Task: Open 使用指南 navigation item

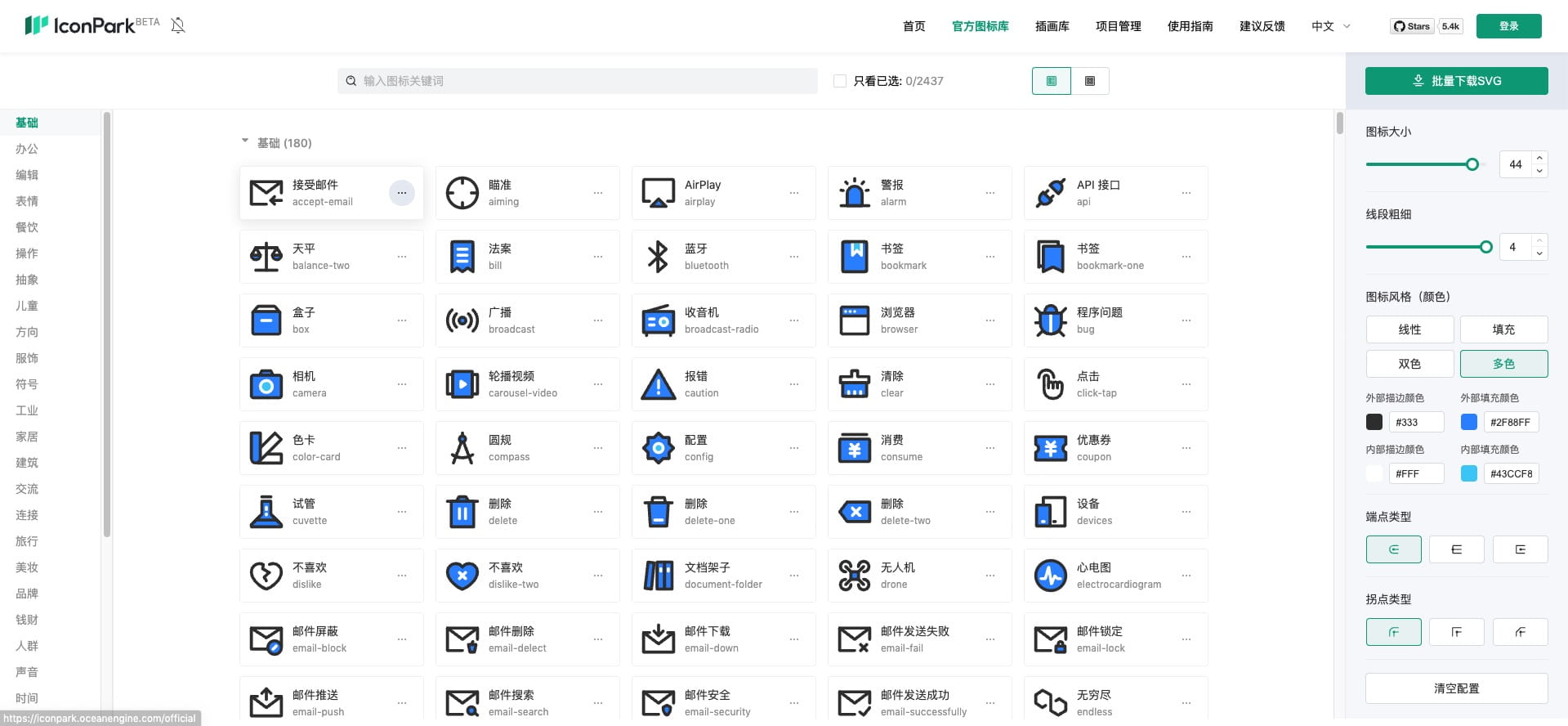Action: (1191, 26)
